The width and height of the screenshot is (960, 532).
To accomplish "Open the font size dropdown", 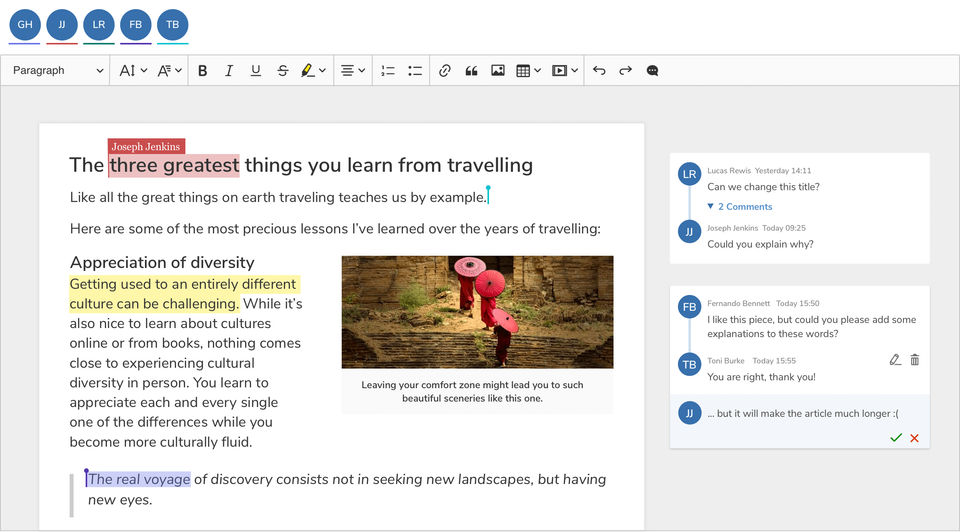I will [133, 71].
